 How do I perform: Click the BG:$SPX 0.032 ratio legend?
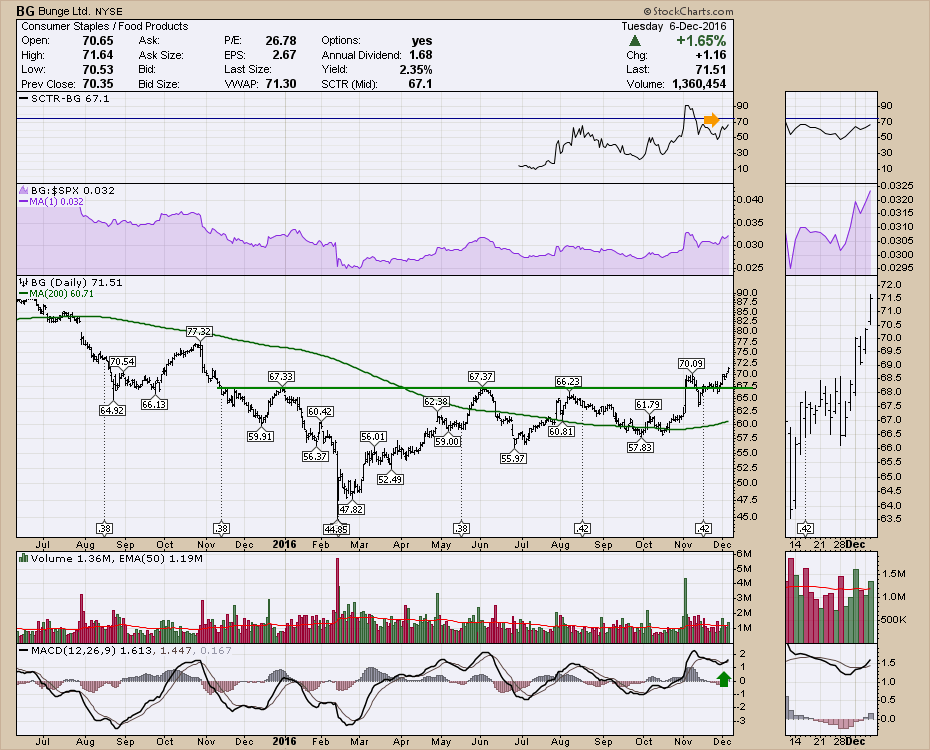click(x=73, y=190)
